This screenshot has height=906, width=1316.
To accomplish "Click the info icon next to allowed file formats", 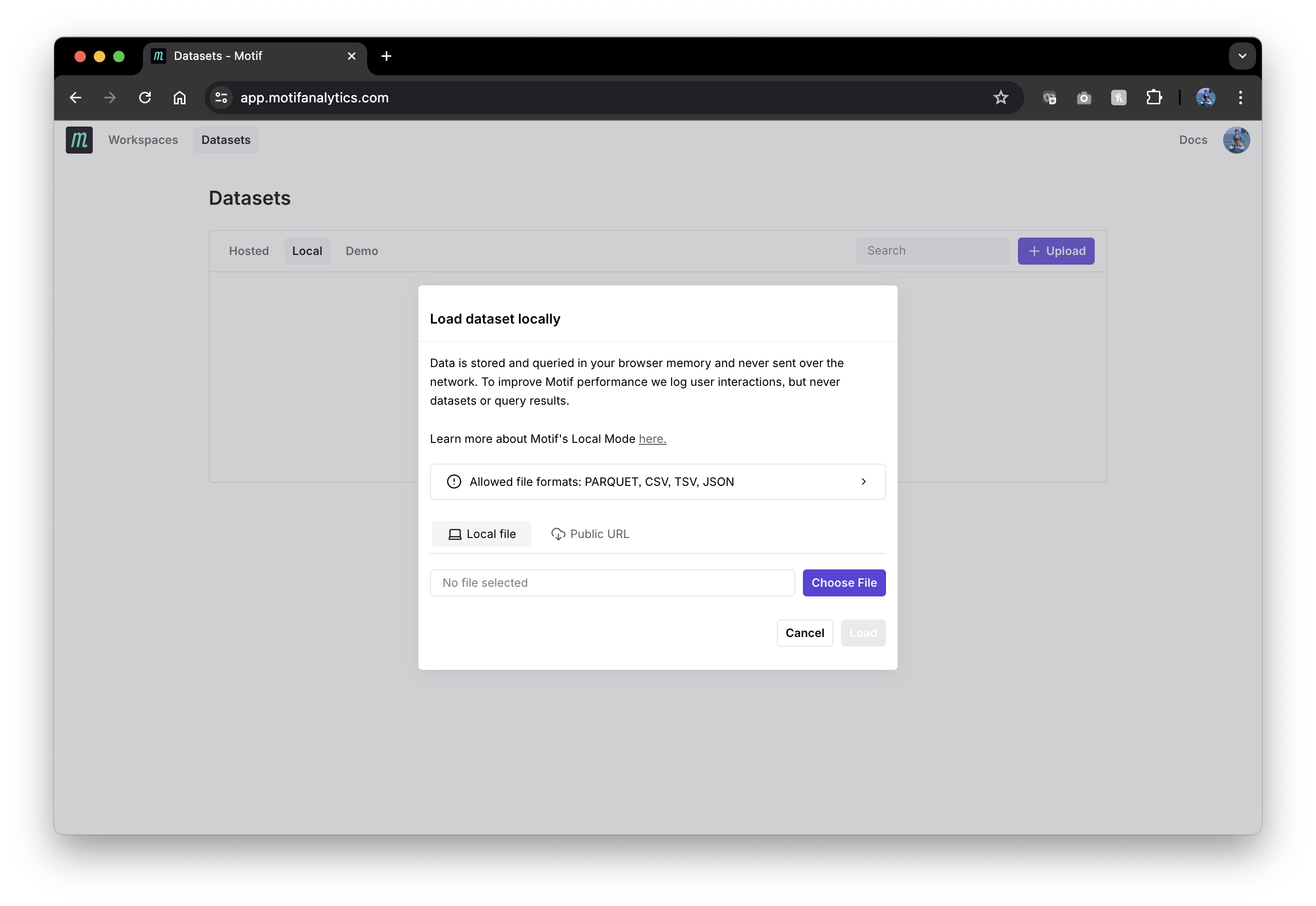I will [x=455, y=481].
